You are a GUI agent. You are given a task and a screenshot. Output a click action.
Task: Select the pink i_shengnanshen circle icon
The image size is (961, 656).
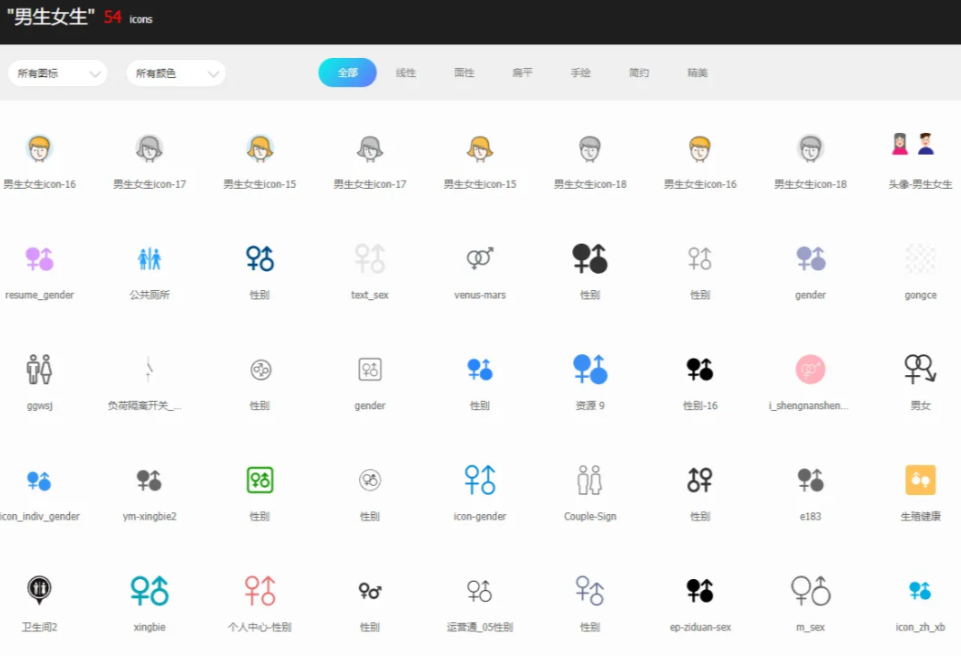(x=810, y=369)
